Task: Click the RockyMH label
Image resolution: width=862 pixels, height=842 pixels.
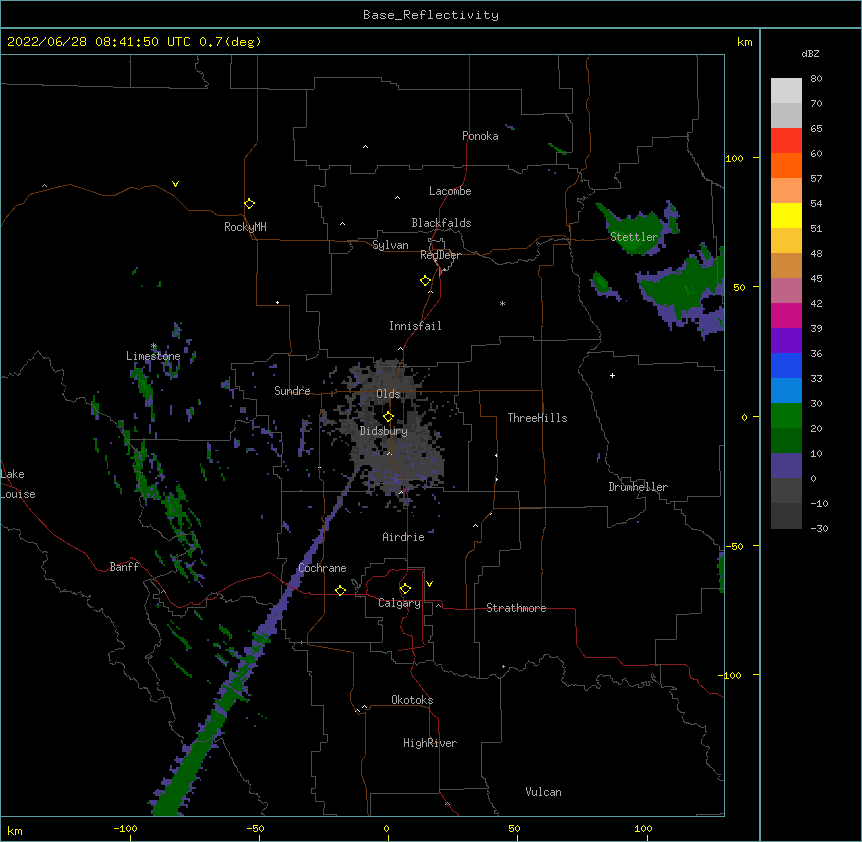Action: [245, 227]
